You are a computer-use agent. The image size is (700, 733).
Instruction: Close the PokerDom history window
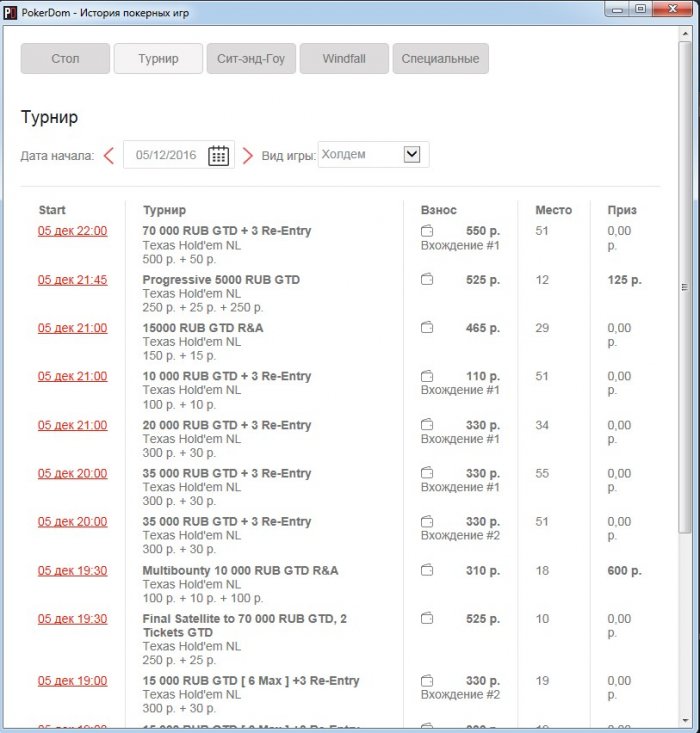(x=672, y=9)
